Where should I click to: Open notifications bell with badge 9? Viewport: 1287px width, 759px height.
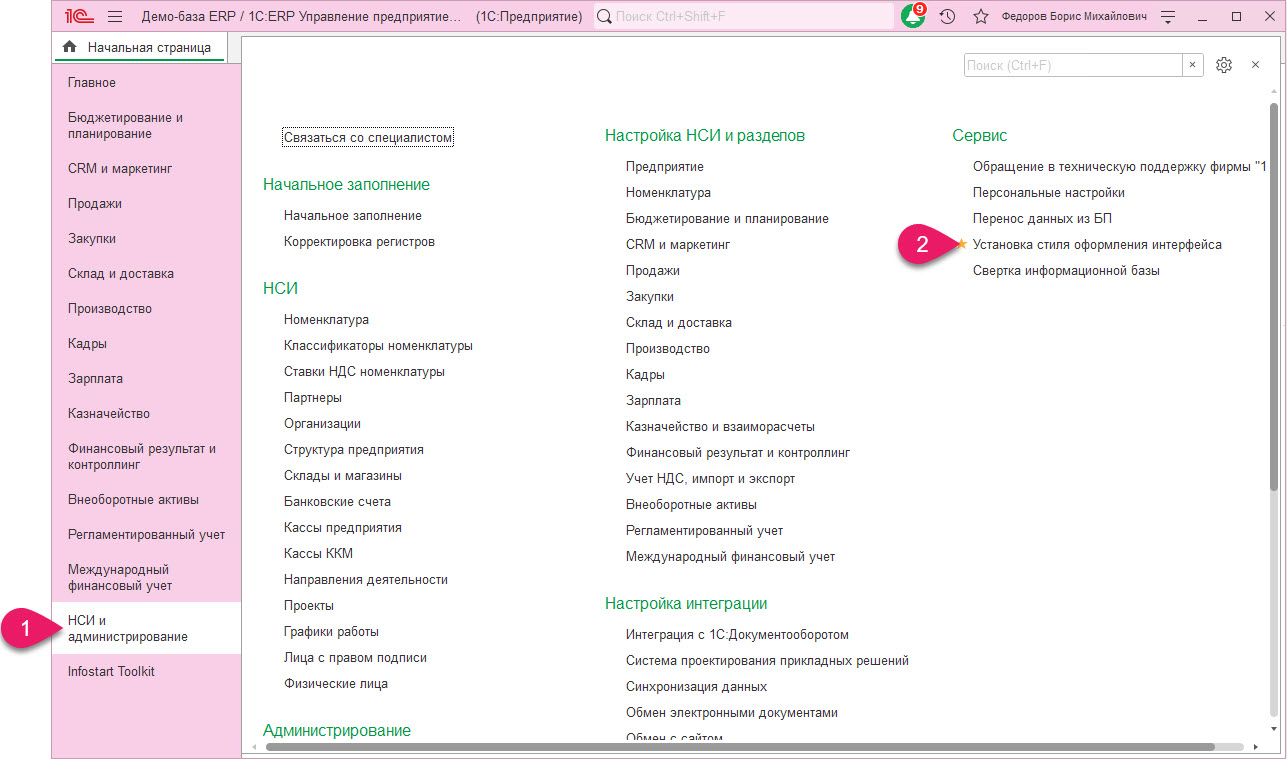click(912, 16)
